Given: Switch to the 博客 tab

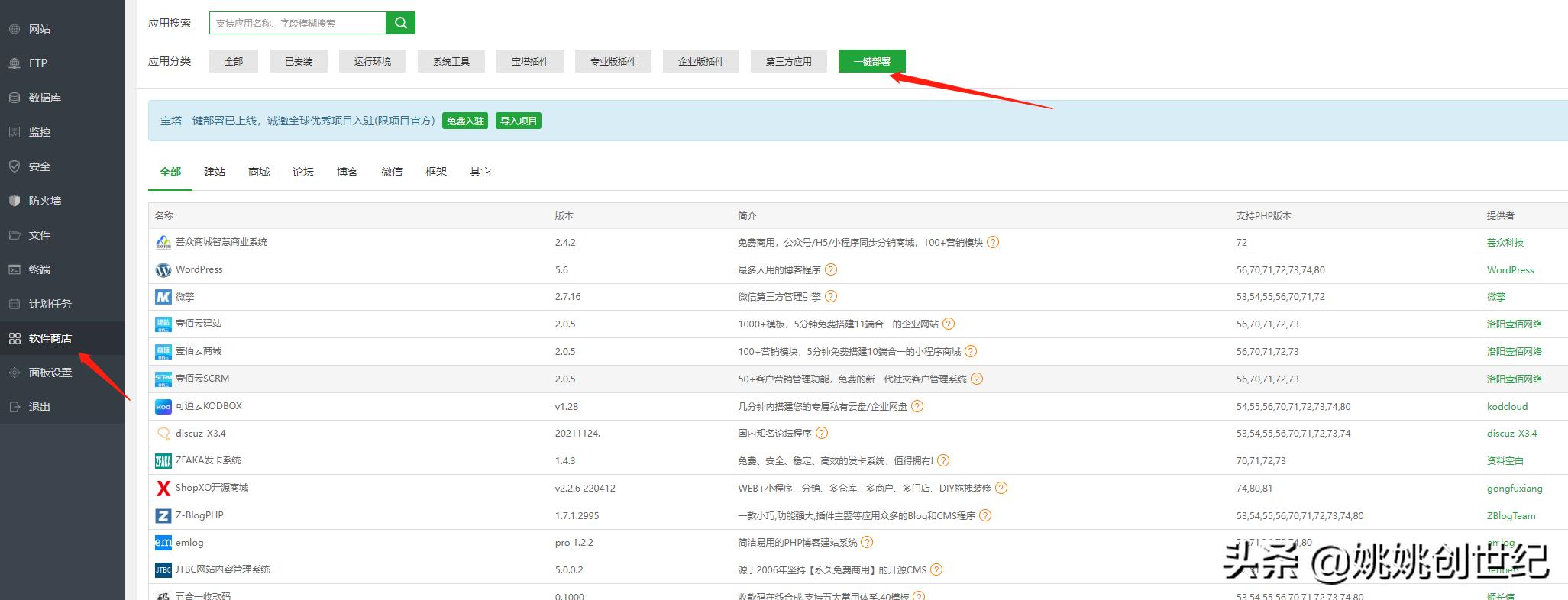Looking at the screenshot, I should pos(348,173).
